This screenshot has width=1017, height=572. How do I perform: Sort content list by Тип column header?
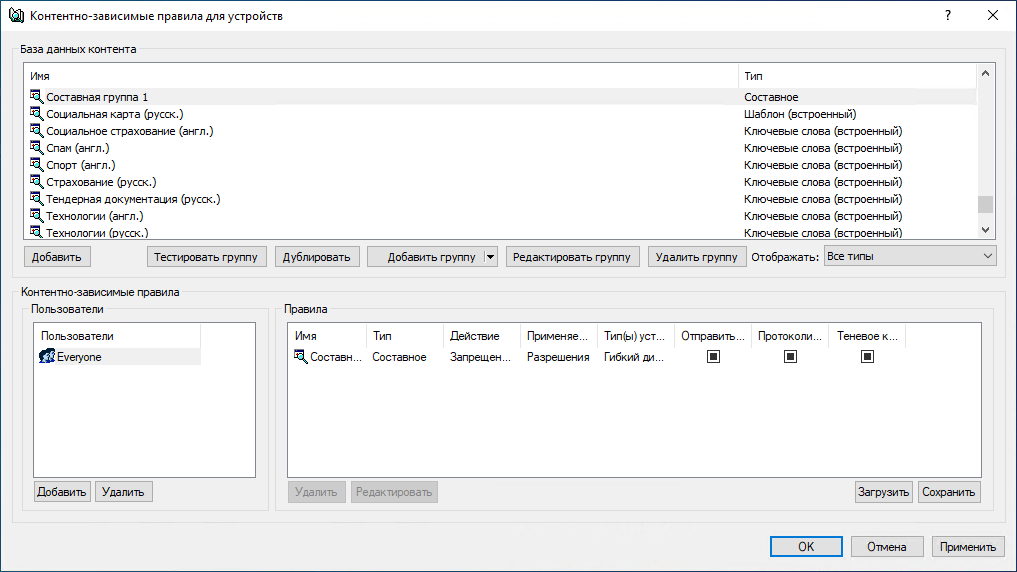click(857, 76)
